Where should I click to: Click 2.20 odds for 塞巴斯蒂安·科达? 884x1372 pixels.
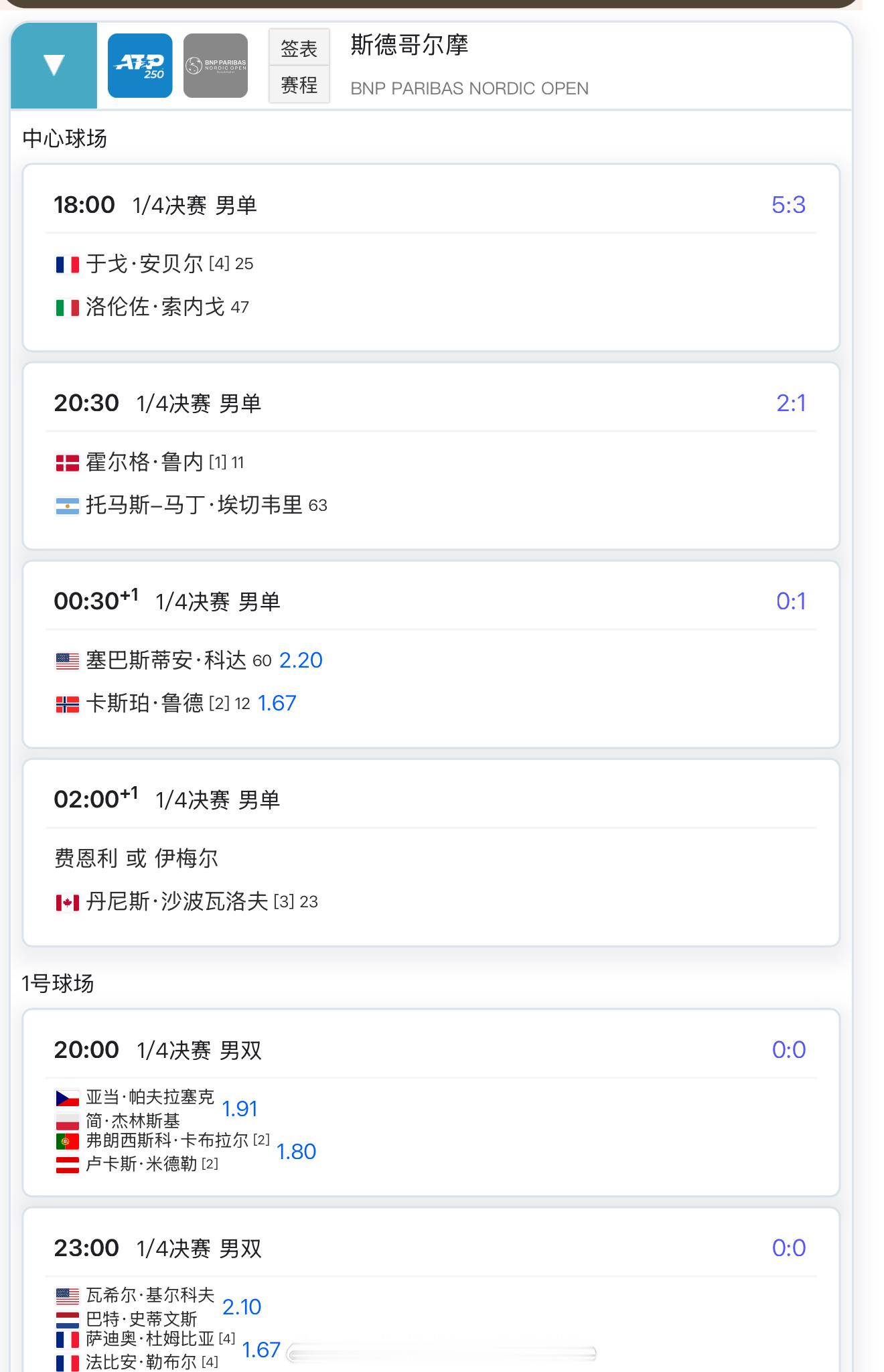pyautogui.click(x=301, y=660)
